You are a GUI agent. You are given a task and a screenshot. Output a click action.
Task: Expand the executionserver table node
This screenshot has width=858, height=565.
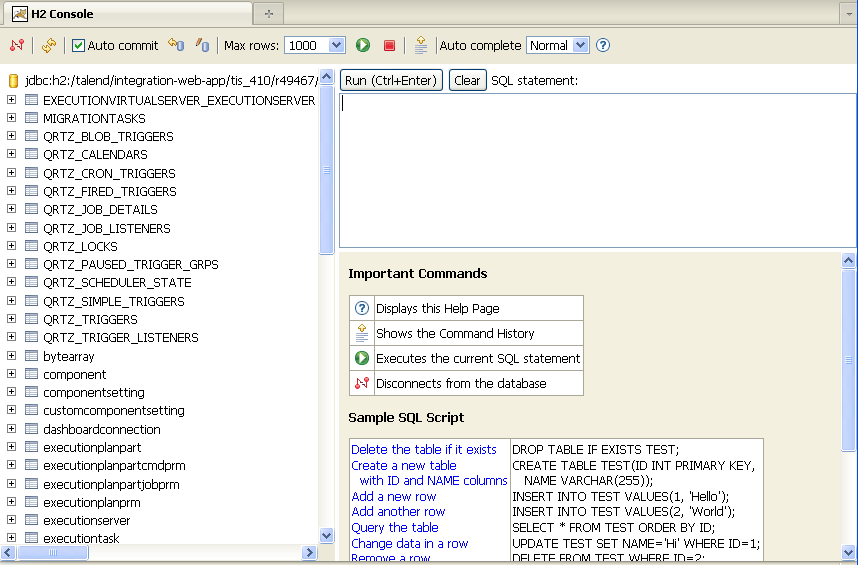point(12,520)
